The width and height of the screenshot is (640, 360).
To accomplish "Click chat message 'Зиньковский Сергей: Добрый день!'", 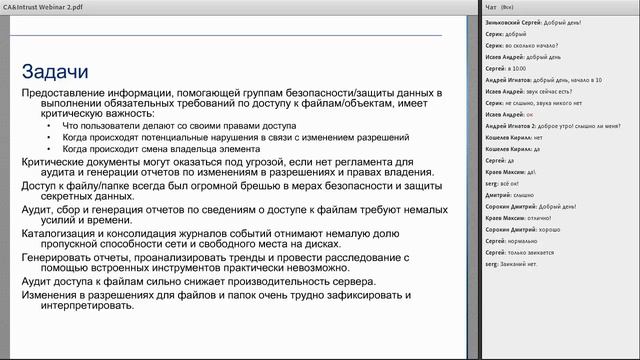I will (533, 23).
